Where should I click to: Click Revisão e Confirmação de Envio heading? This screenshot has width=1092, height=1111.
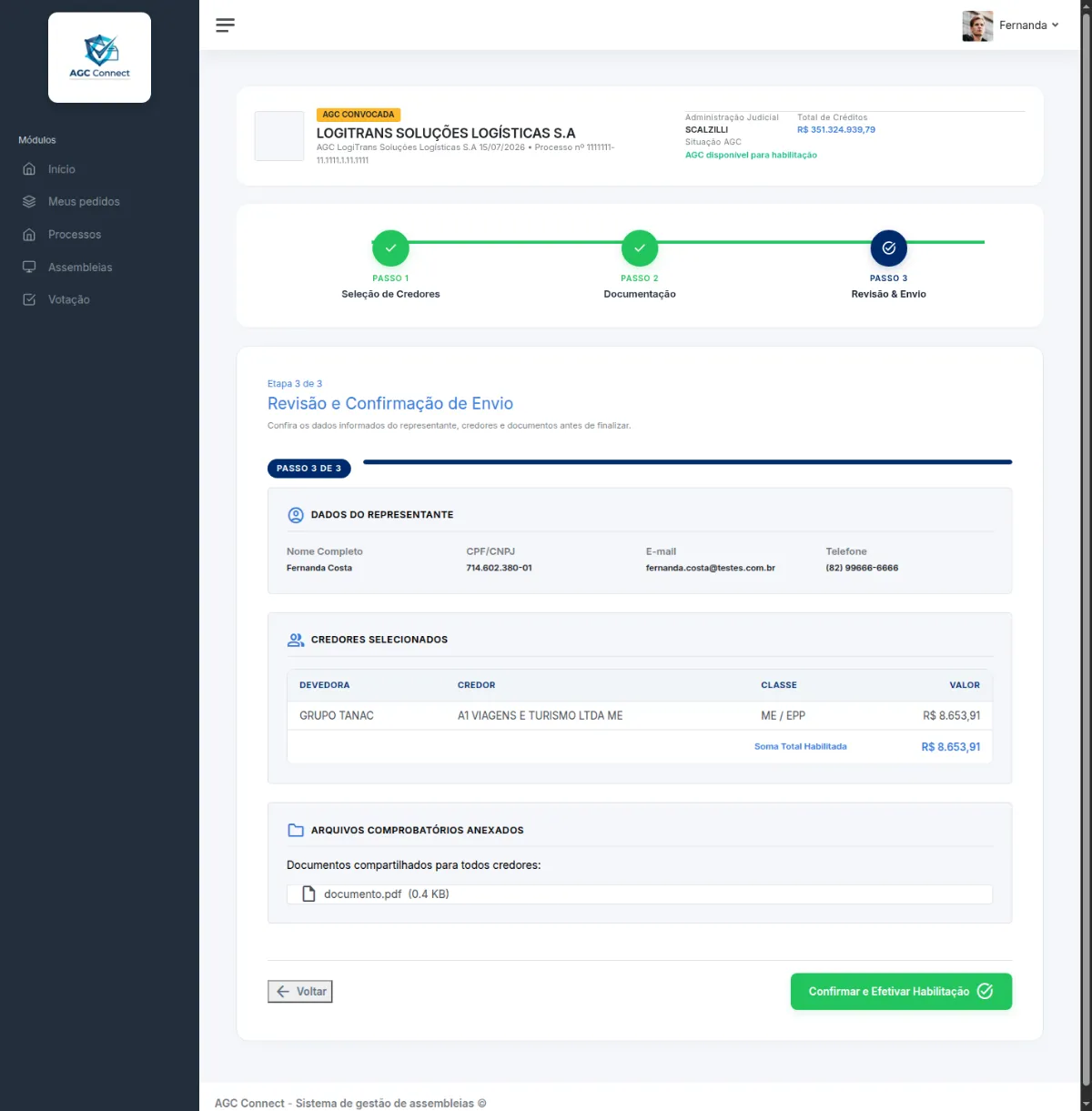pyautogui.click(x=390, y=404)
